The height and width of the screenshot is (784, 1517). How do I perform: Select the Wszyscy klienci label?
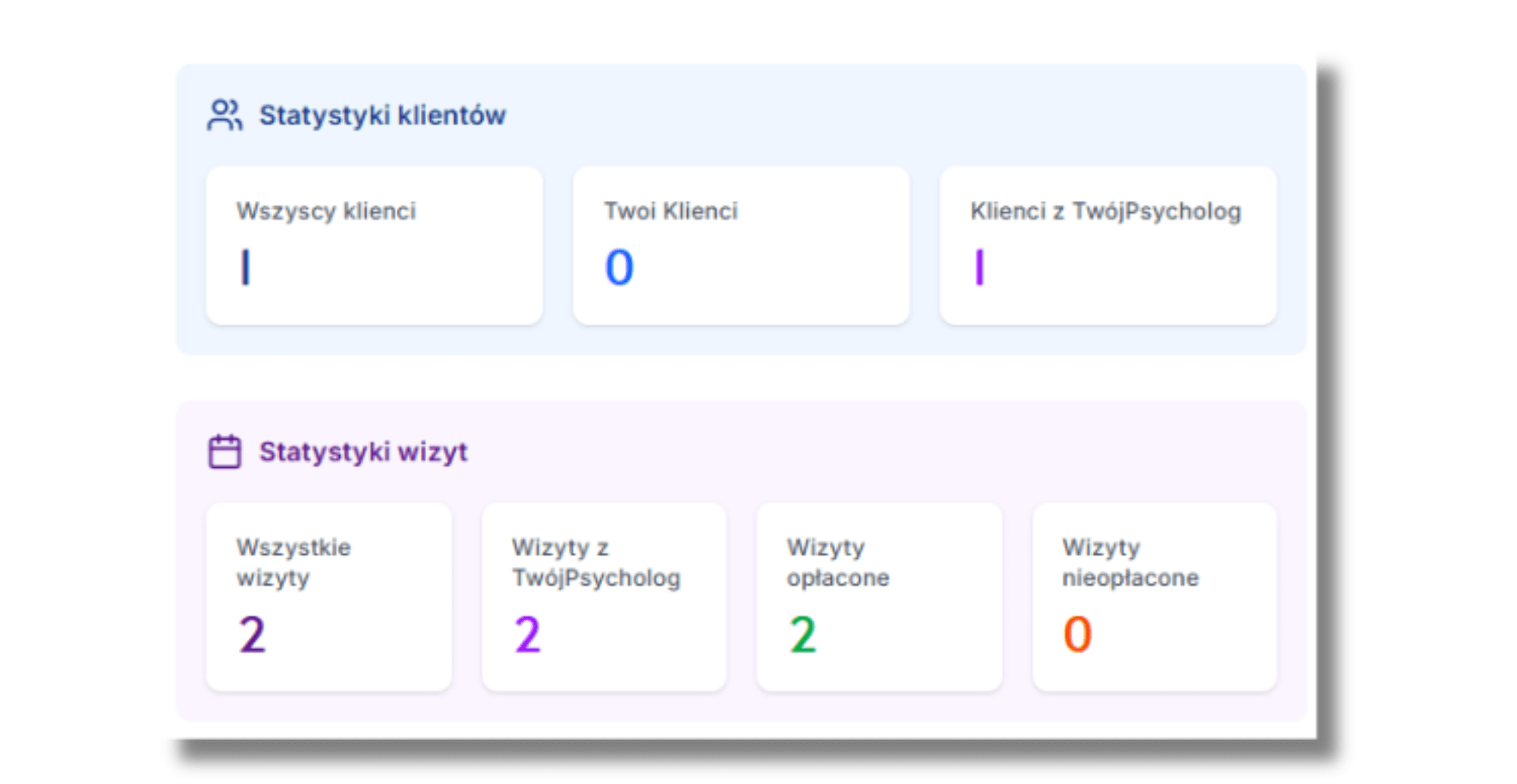[x=326, y=211]
